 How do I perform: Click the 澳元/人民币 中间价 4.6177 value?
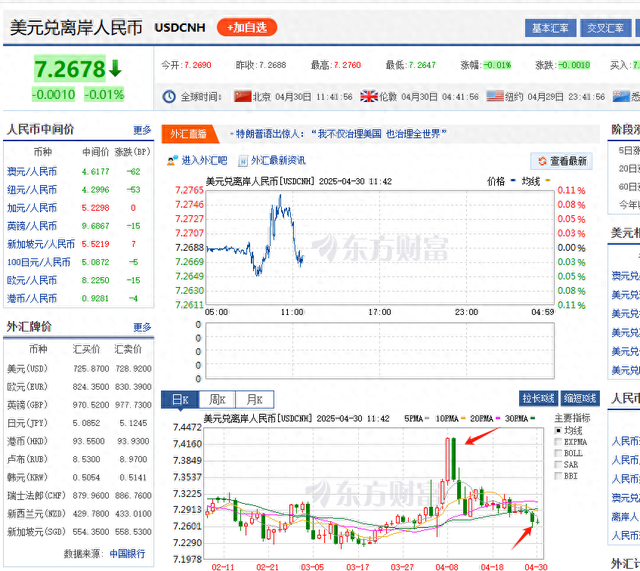96,171
